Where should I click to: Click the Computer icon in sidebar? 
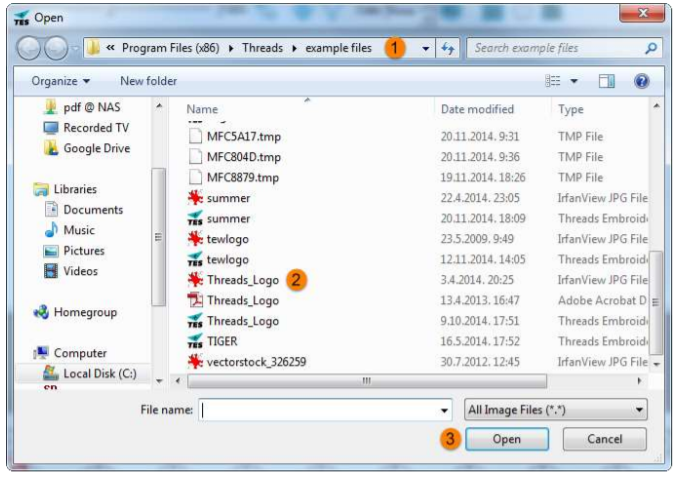pyautogui.click(x=41, y=353)
